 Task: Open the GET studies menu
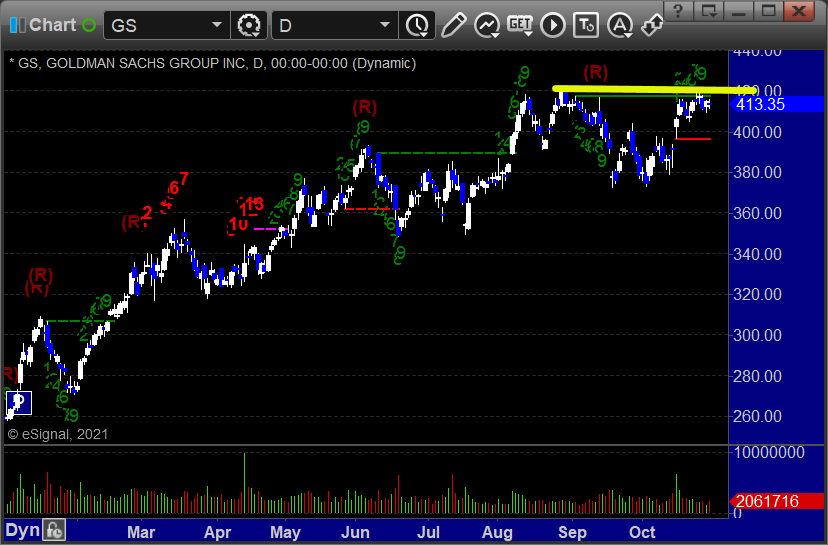(520, 25)
